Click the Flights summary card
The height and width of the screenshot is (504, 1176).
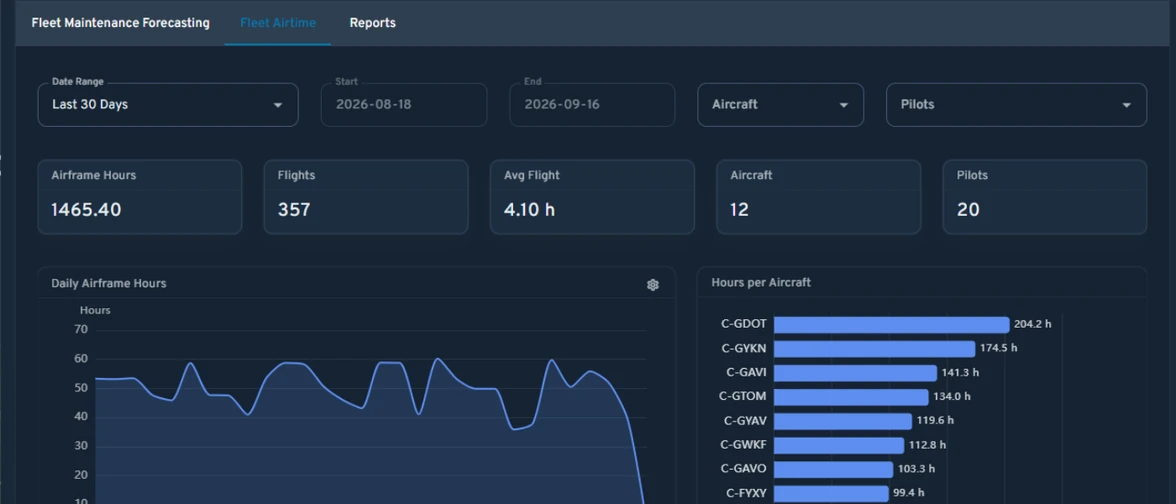366,196
